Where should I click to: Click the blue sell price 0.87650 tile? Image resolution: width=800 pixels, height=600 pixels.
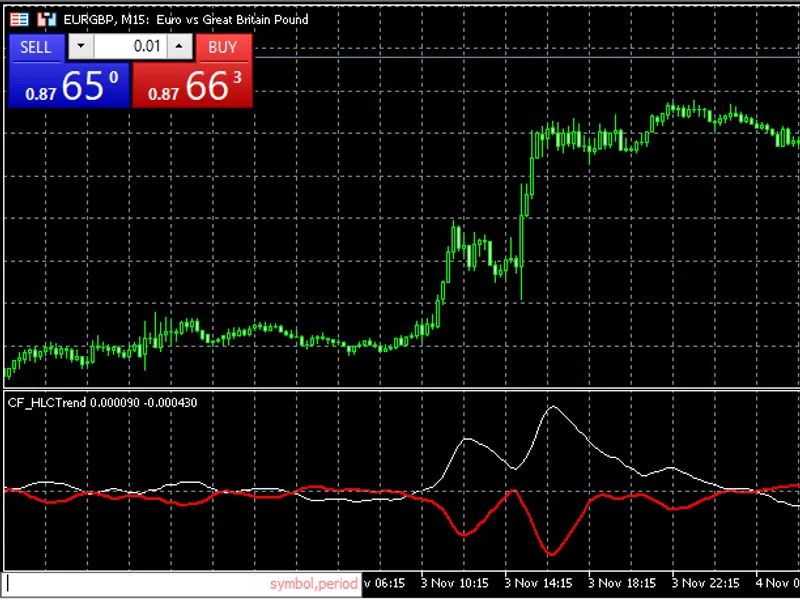[x=69, y=85]
